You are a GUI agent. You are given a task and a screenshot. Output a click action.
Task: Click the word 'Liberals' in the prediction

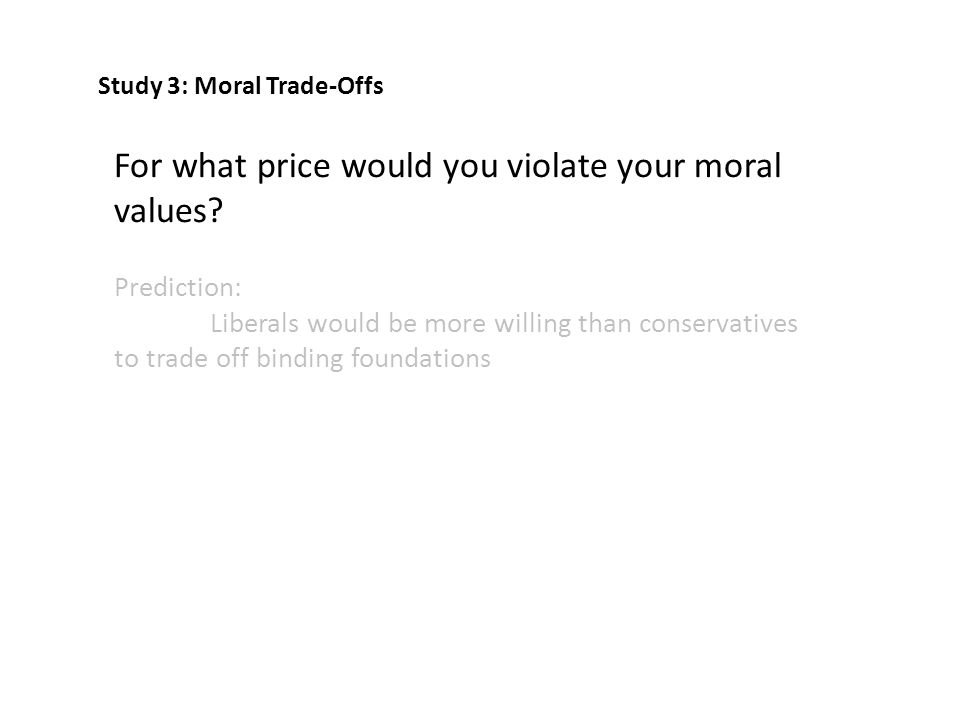click(254, 323)
